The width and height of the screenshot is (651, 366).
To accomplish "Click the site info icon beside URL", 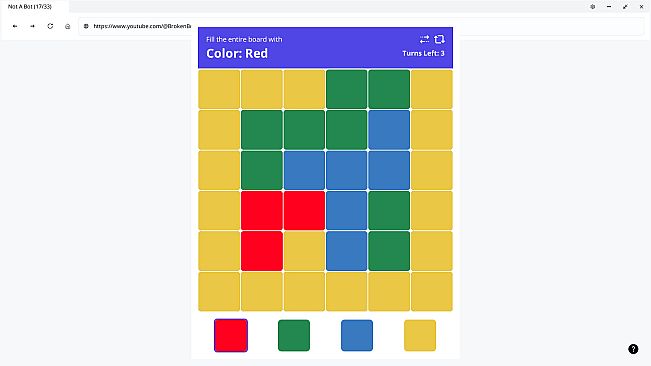I will [86, 26].
